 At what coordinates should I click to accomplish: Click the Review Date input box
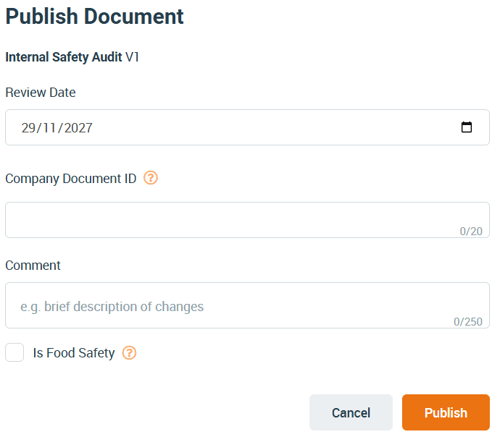click(x=247, y=127)
